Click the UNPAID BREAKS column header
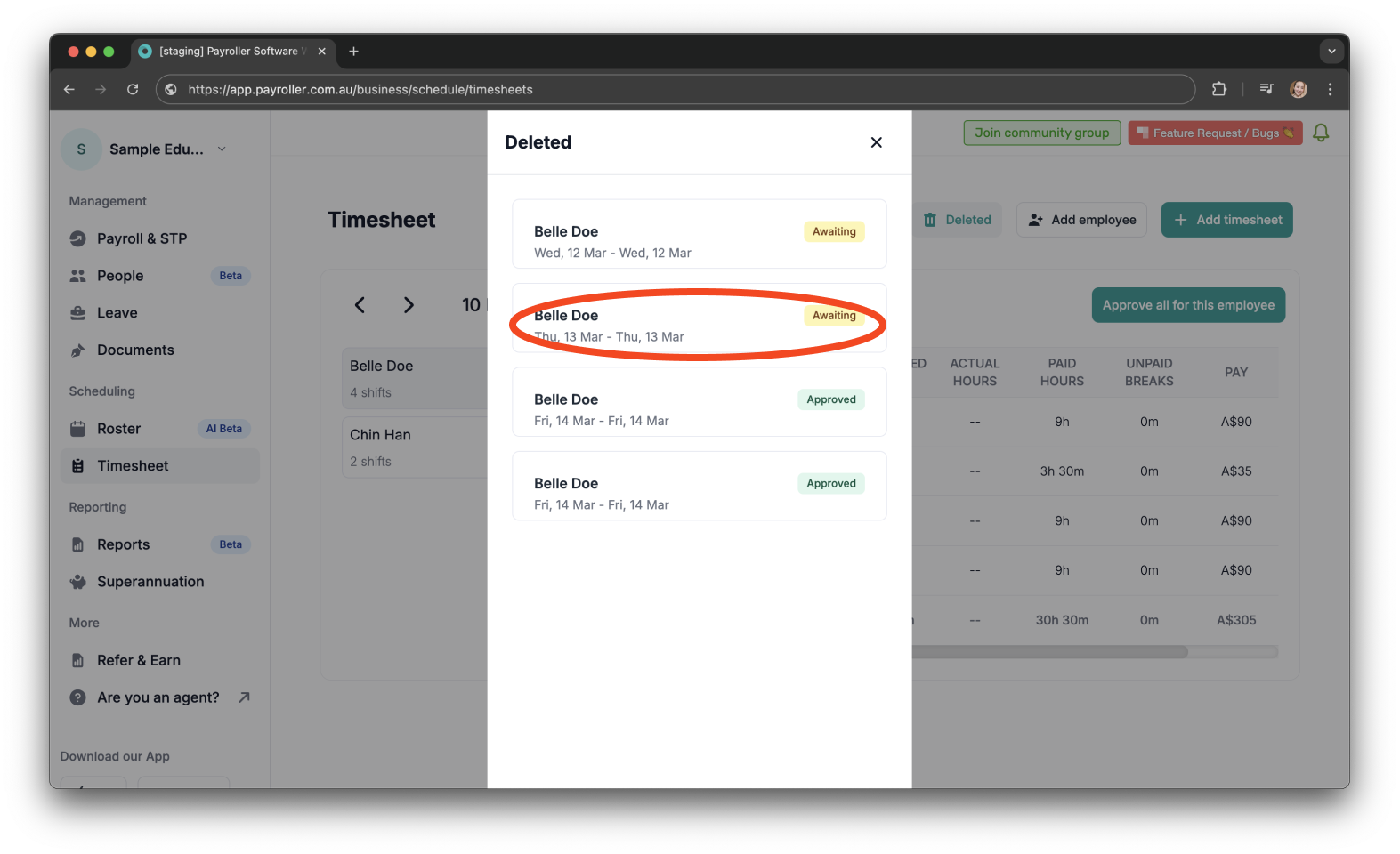The image size is (1400, 854). 1149,372
